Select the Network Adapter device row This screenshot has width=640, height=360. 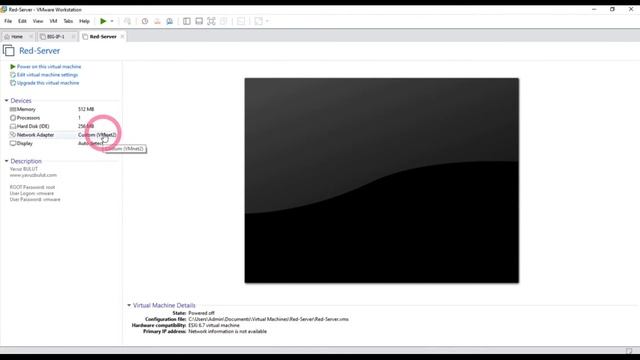(x=63, y=135)
